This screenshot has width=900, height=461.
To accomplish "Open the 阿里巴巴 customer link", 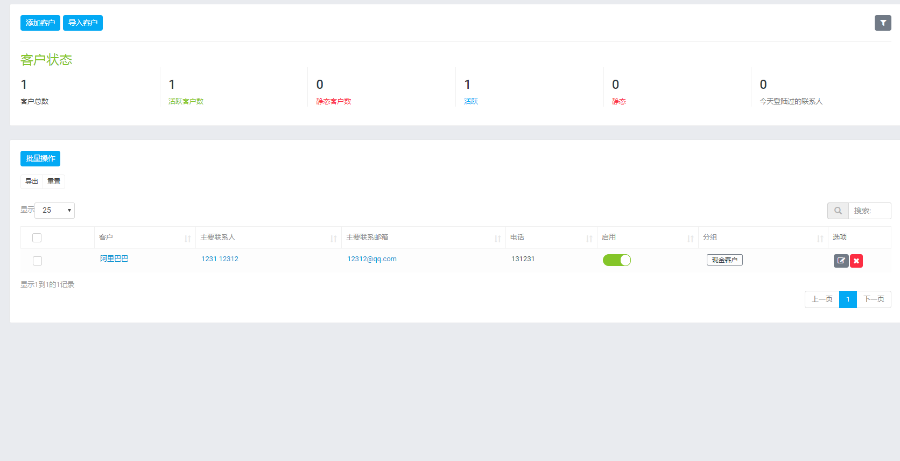I will pyautogui.click(x=114, y=259).
